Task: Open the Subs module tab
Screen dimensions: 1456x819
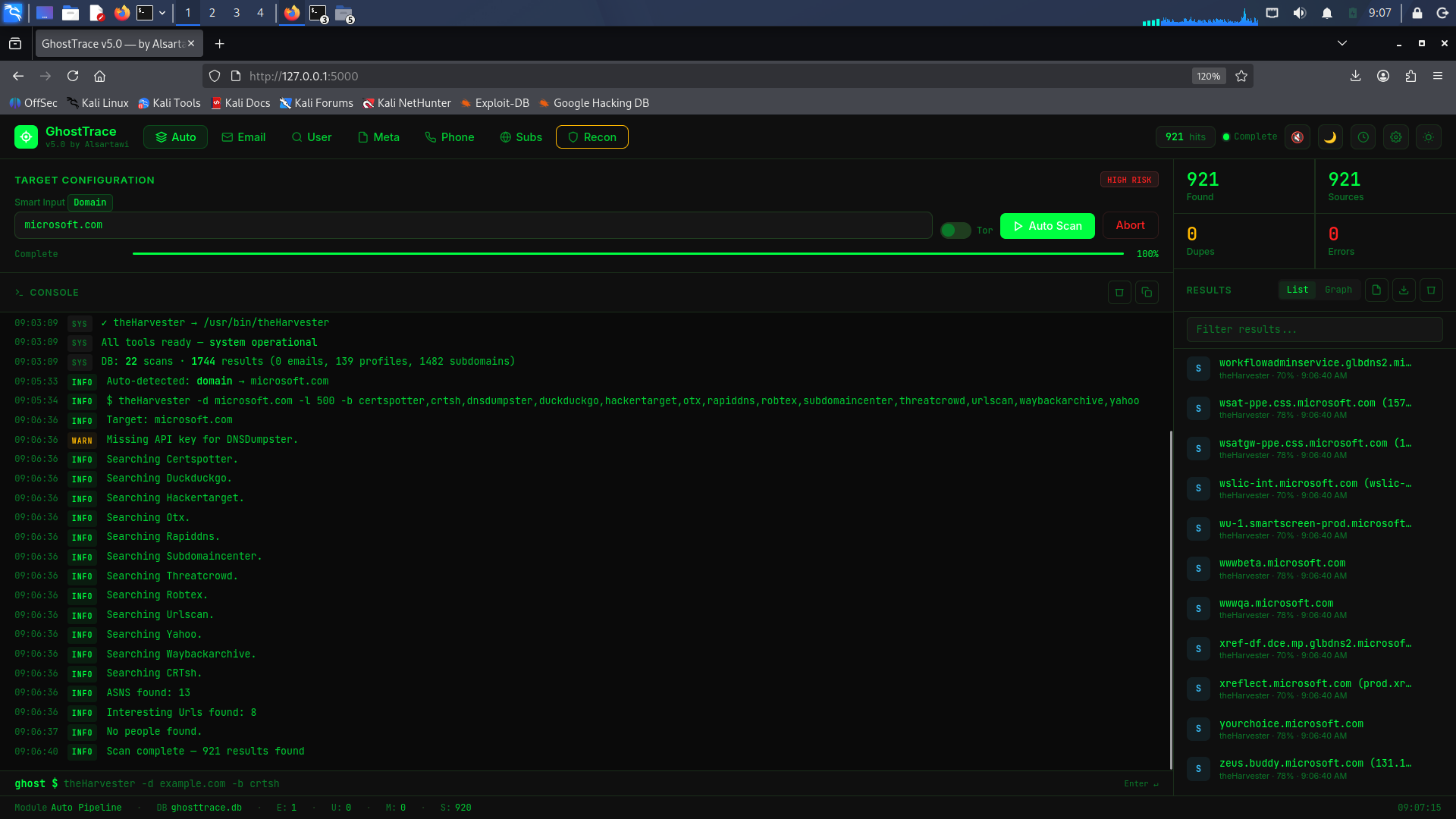Action: (521, 137)
